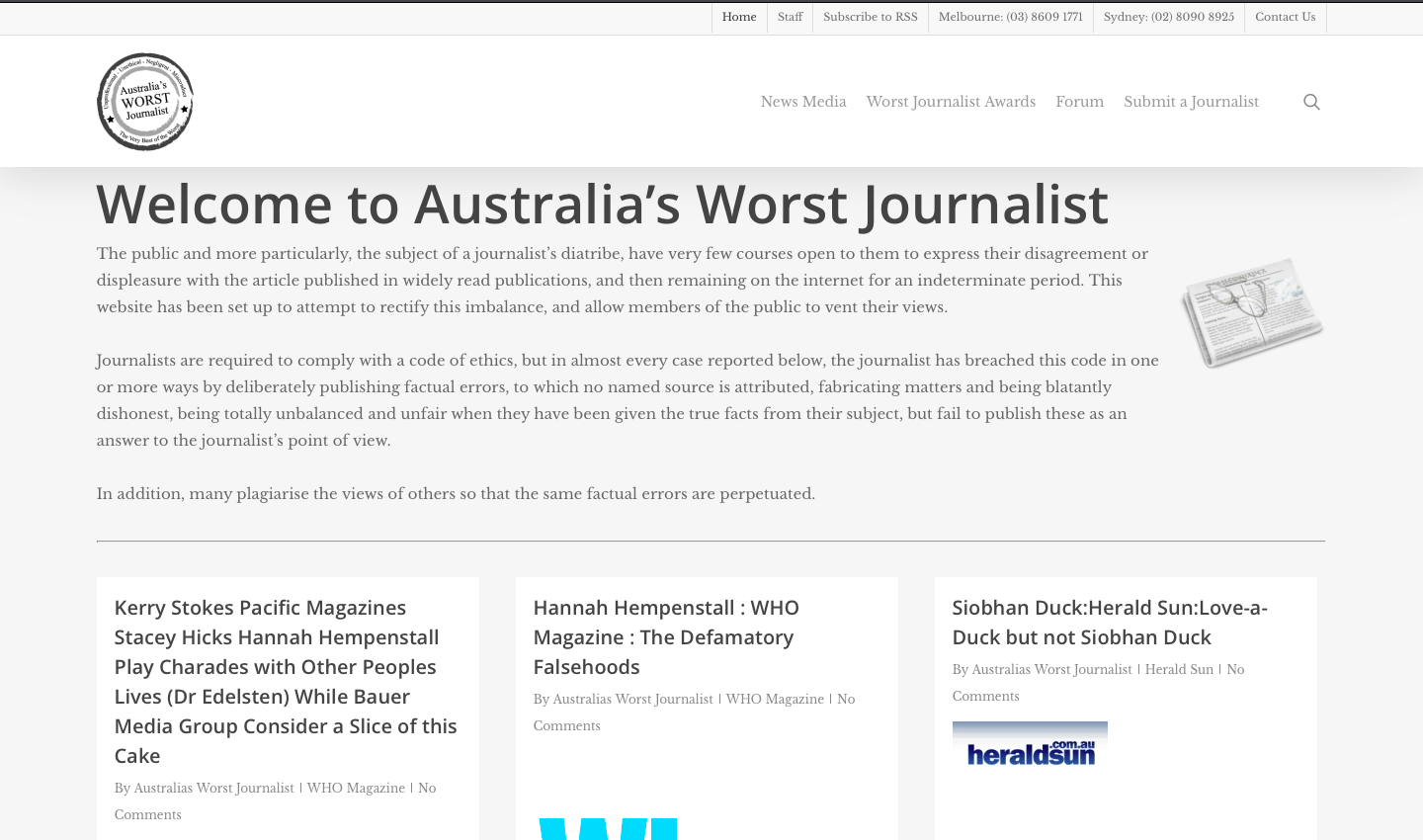Click the Melbourne phone number link
This screenshot has width=1423, height=840.
point(1010,17)
